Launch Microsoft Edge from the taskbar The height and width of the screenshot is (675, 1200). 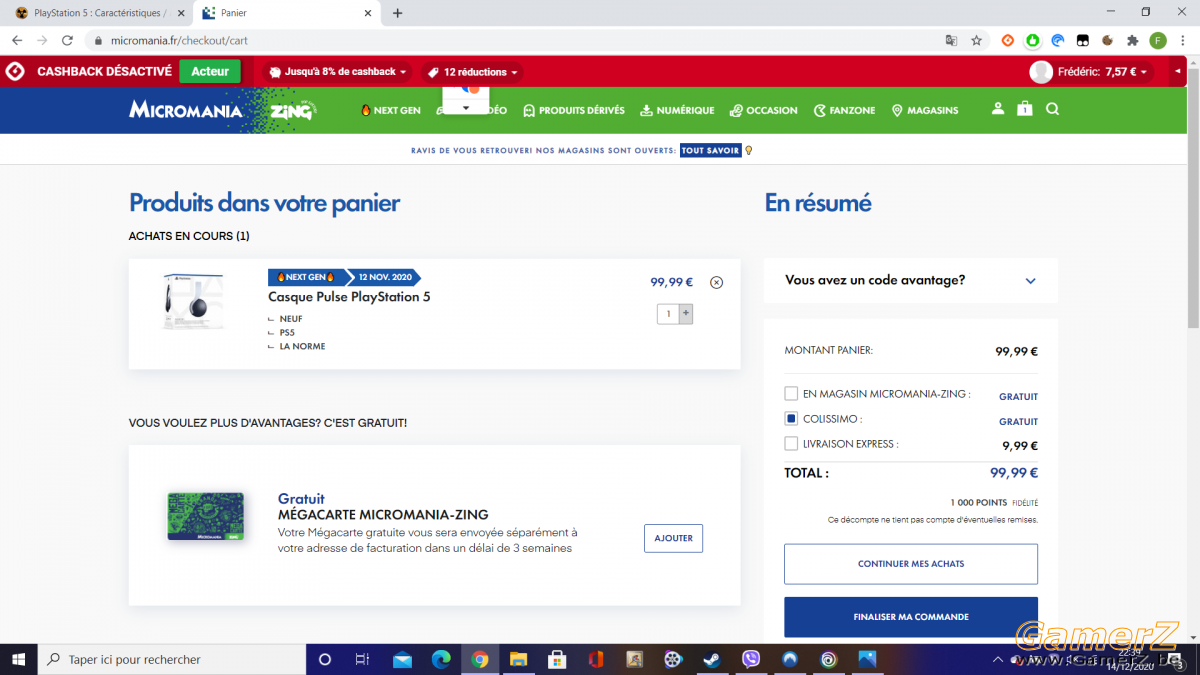(441, 659)
